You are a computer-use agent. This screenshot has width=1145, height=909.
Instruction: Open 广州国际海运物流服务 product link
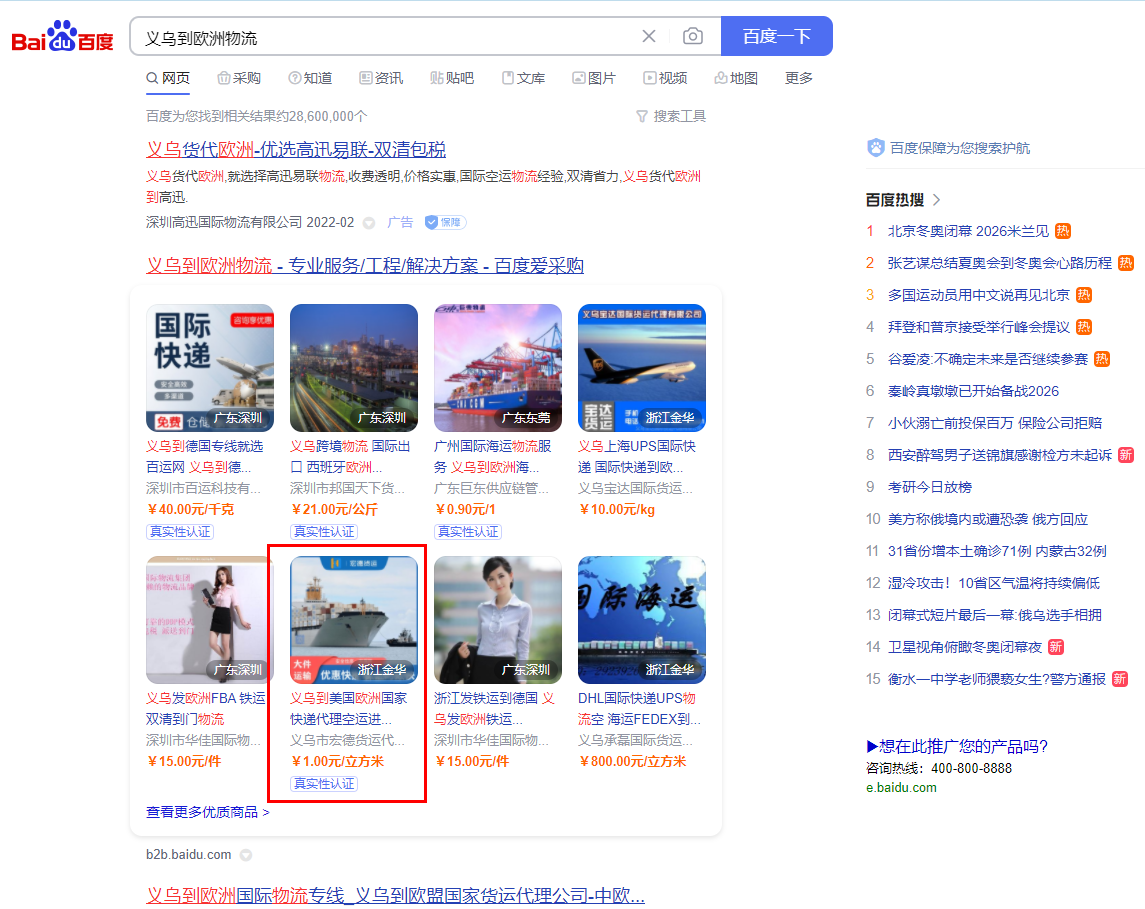pos(493,456)
